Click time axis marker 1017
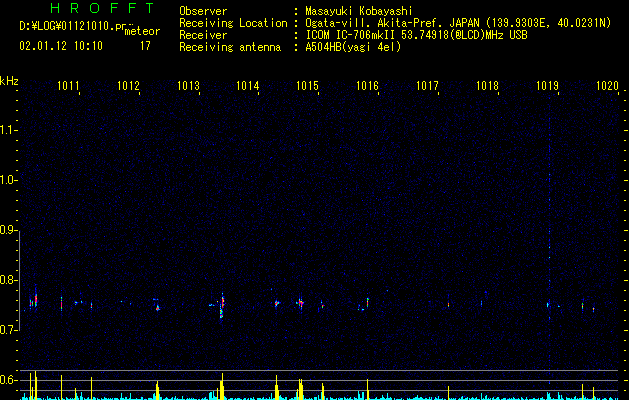The height and width of the screenshot is (400, 629). pyautogui.click(x=428, y=85)
